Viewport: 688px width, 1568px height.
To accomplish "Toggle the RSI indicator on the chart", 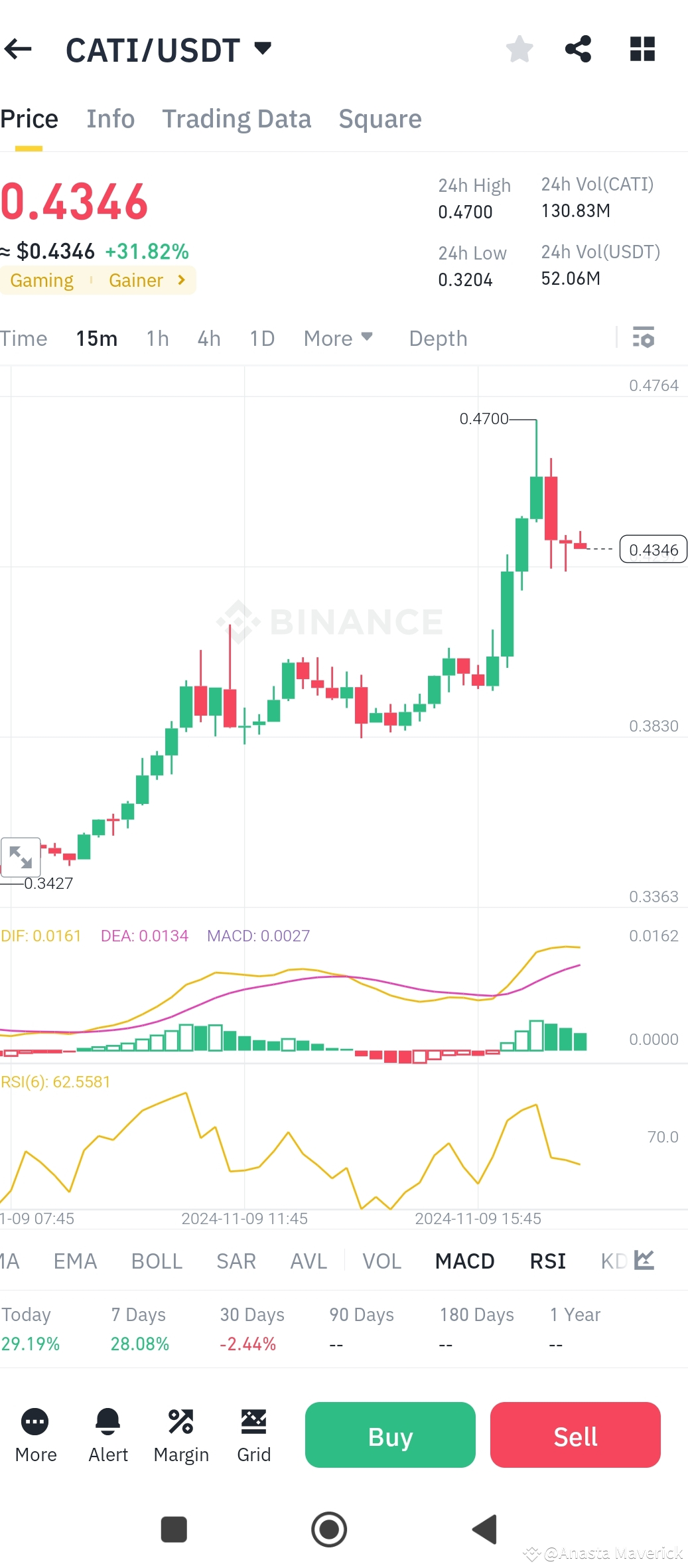I will [547, 1260].
